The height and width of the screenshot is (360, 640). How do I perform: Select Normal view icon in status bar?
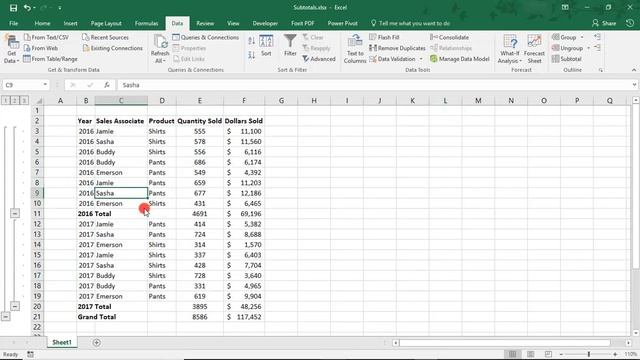point(513,354)
